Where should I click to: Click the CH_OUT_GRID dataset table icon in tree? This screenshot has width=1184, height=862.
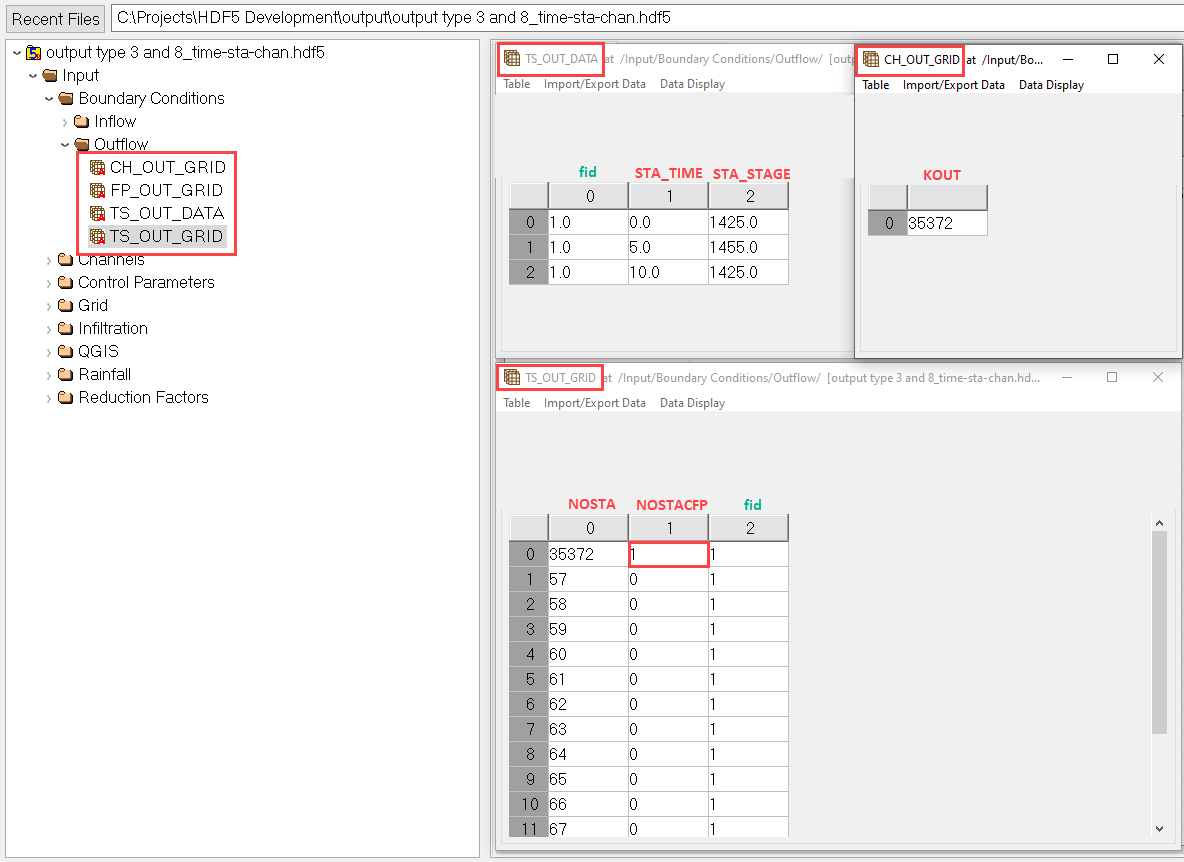click(x=97, y=167)
